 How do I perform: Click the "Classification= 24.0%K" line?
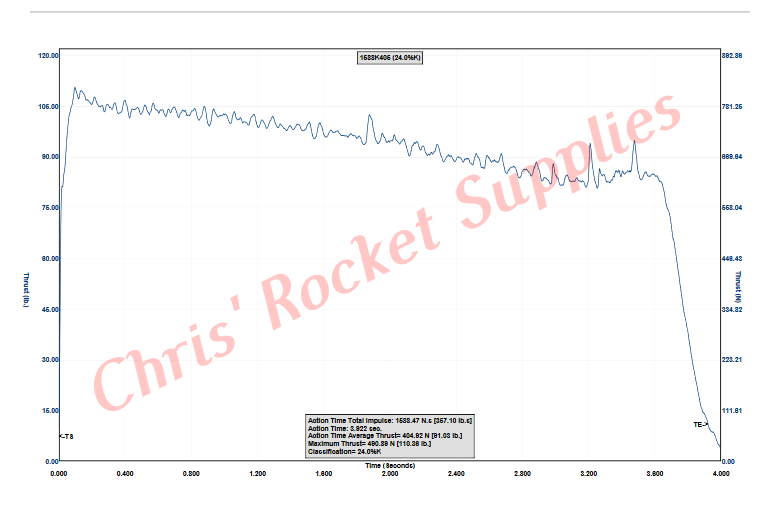[x=344, y=452]
